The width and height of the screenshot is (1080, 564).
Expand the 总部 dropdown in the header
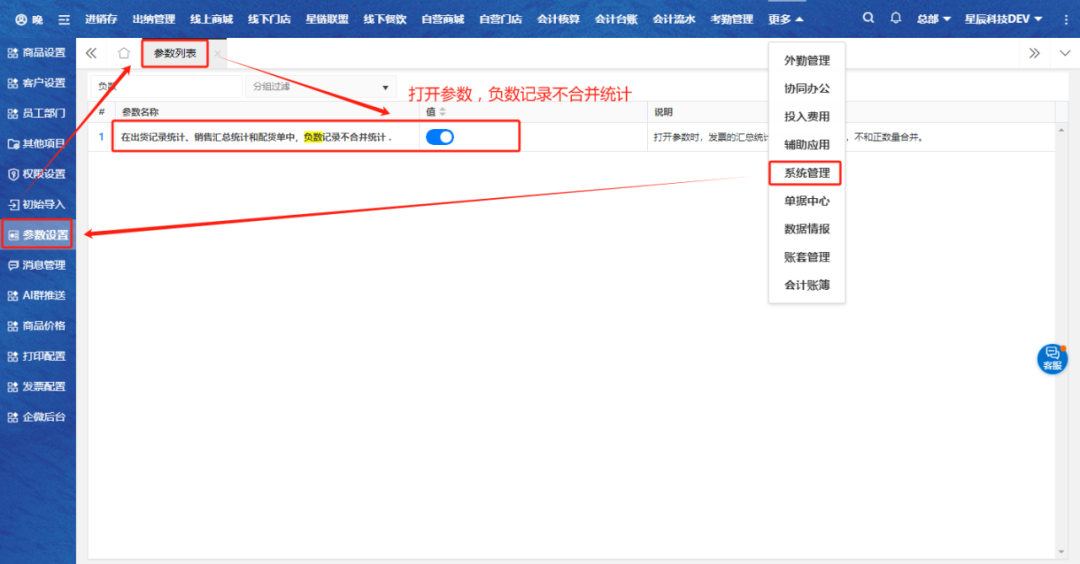point(933,19)
